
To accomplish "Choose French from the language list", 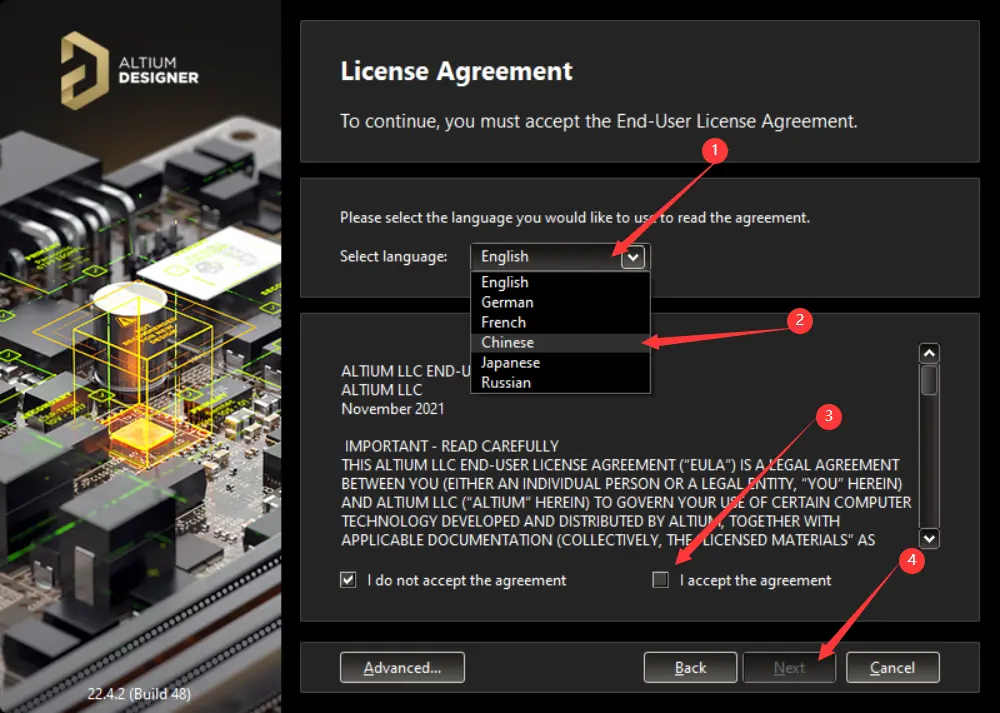I will click(x=560, y=322).
